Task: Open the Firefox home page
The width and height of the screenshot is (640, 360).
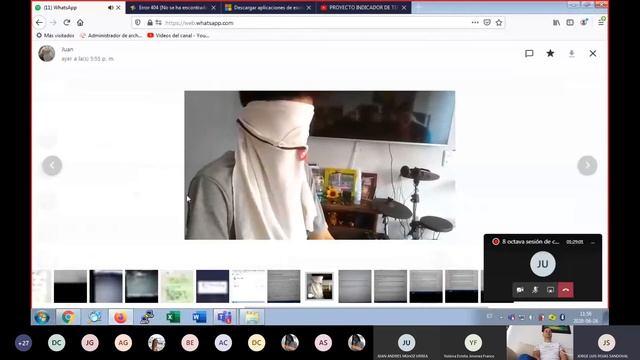Action: click(x=80, y=22)
